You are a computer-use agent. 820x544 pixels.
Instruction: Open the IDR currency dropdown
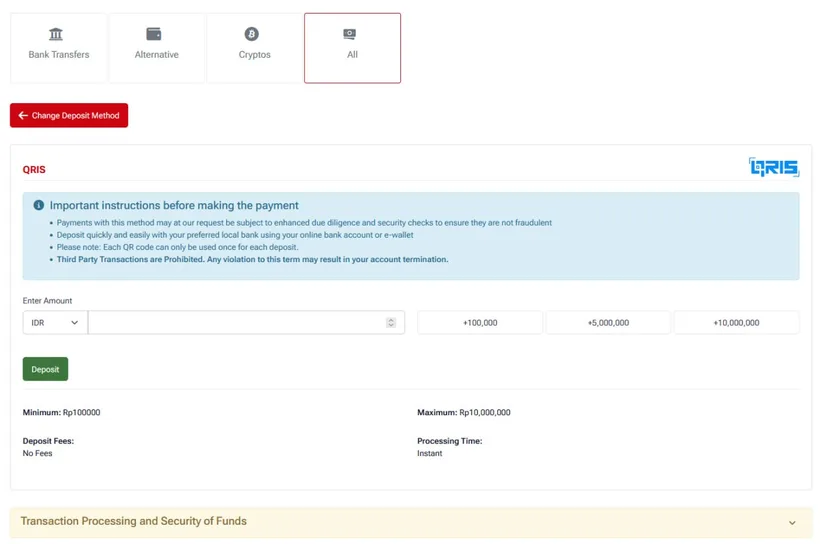point(55,323)
